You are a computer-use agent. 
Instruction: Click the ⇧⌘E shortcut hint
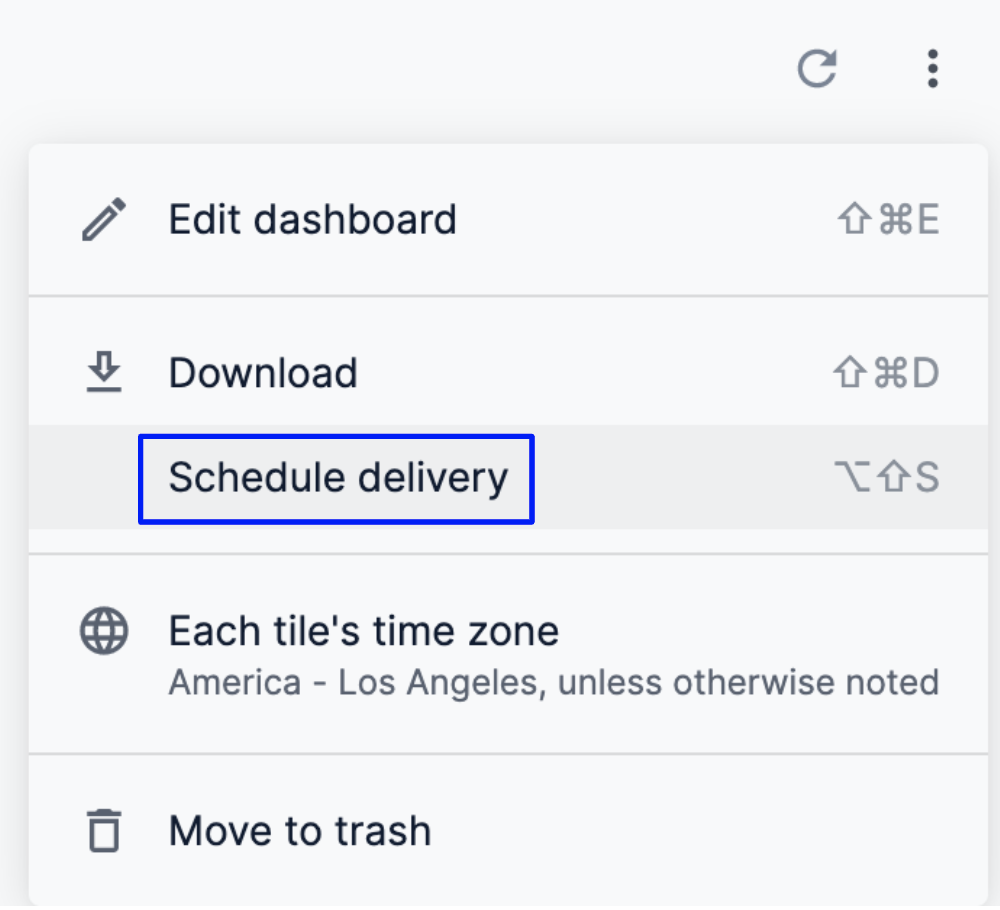click(888, 220)
